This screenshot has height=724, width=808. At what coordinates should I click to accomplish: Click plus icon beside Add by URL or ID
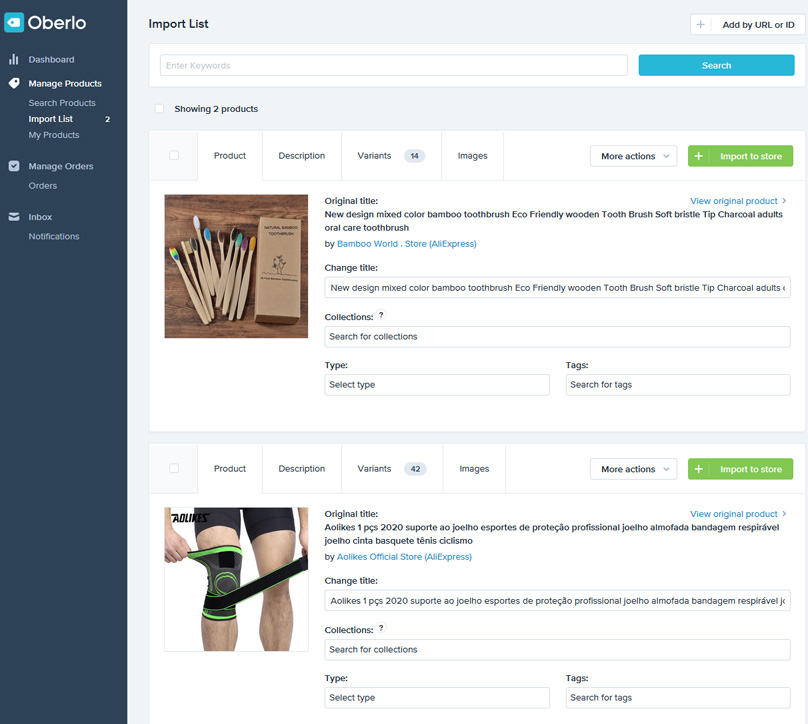point(701,25)
